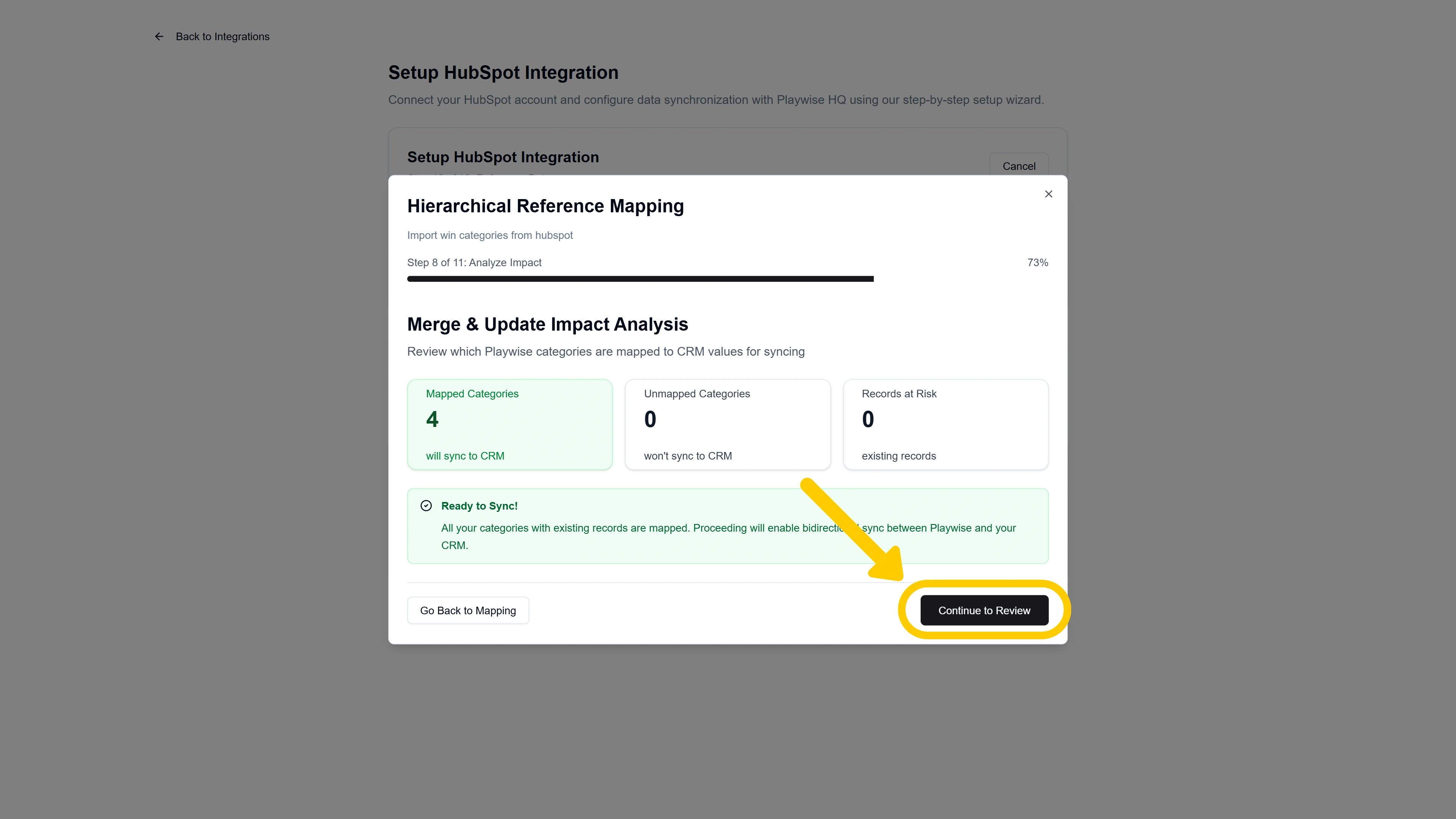This screenshot has height=819, width=1456.
Task: Click the mapped categories count of 4
Action: [432, 419]
